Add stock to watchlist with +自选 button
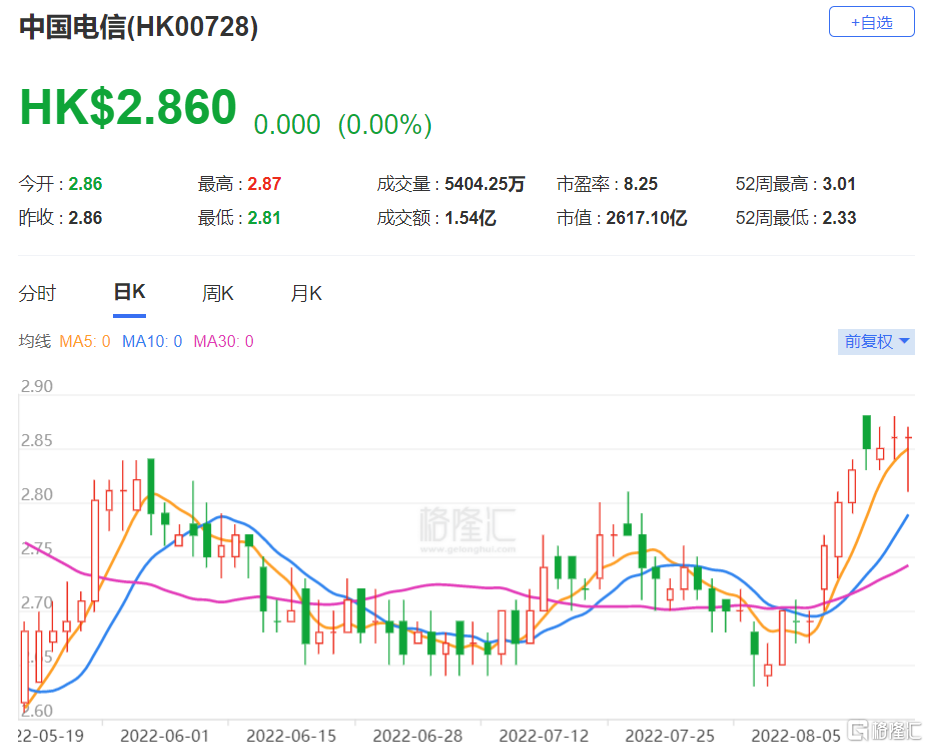This screenshot has height=748, width=929. pos(871,23)
